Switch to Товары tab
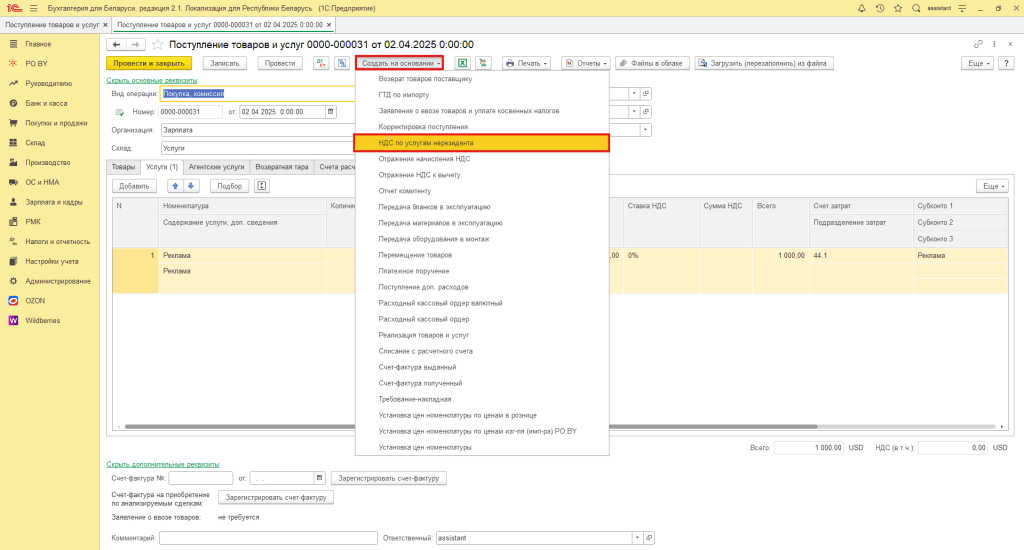 [123, 167]
